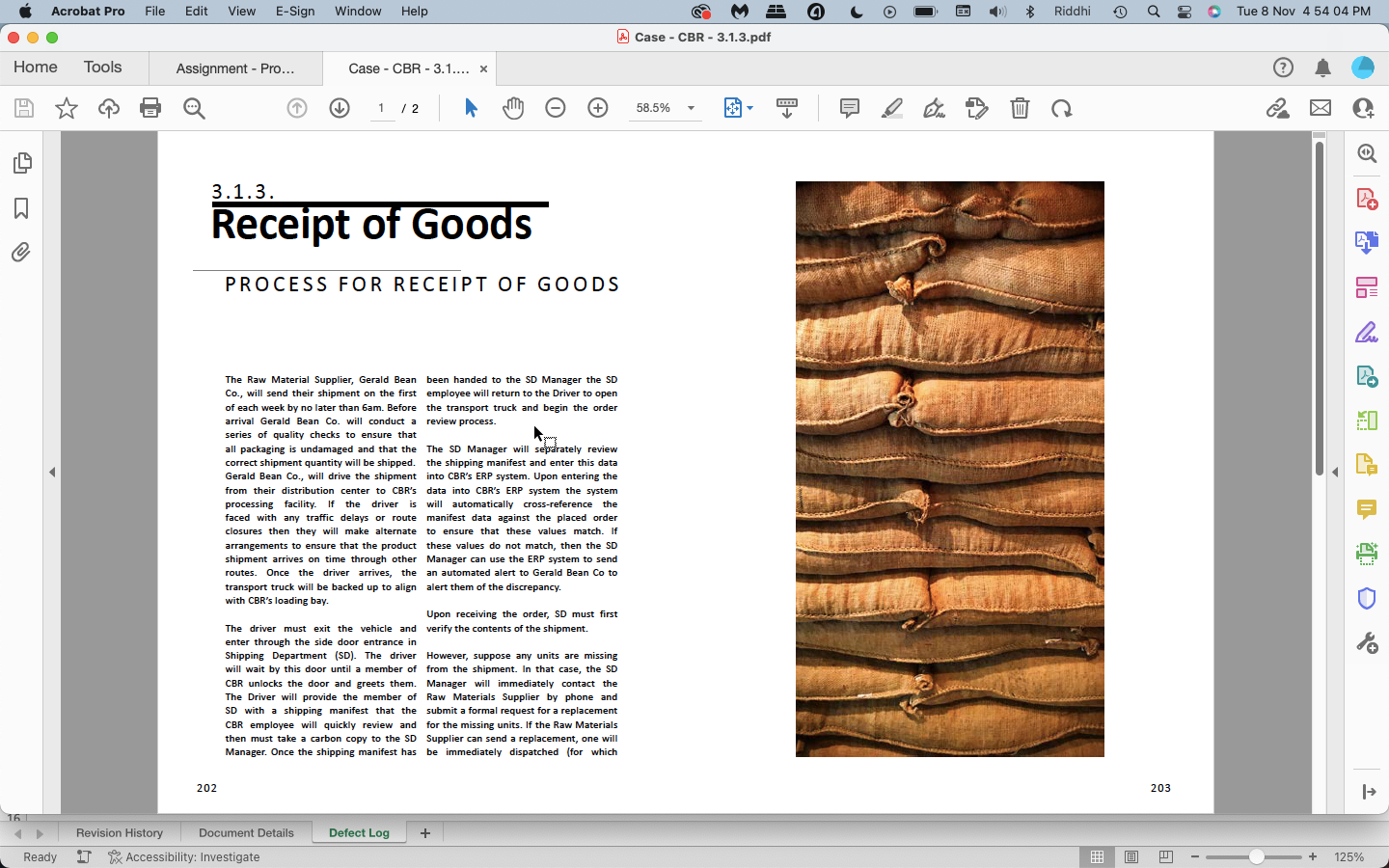The image size is (1389, 868).
Task: Open the File menu
Action: coord(154,12)
